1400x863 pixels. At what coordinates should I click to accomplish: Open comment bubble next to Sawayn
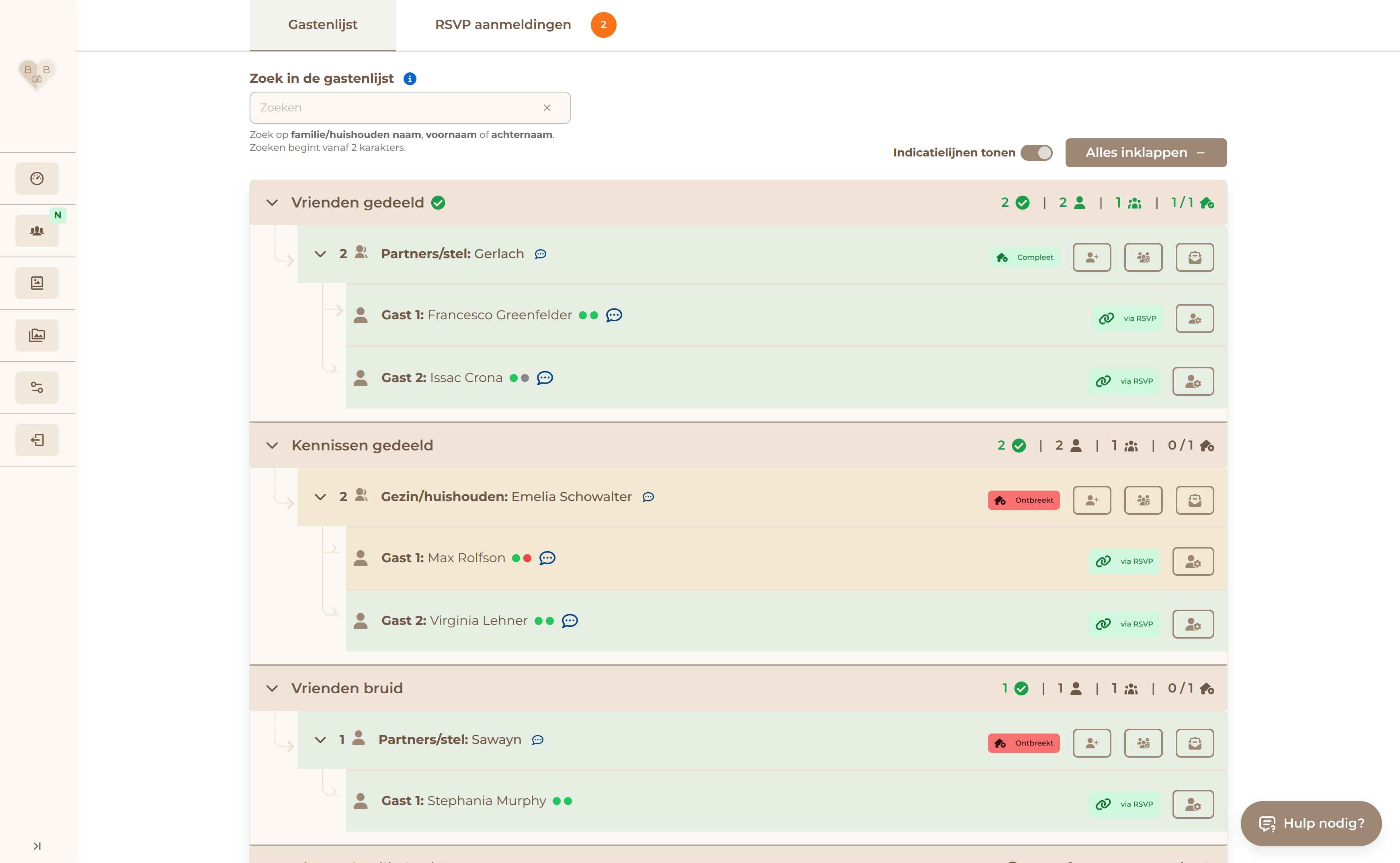[x=537, y=740]
